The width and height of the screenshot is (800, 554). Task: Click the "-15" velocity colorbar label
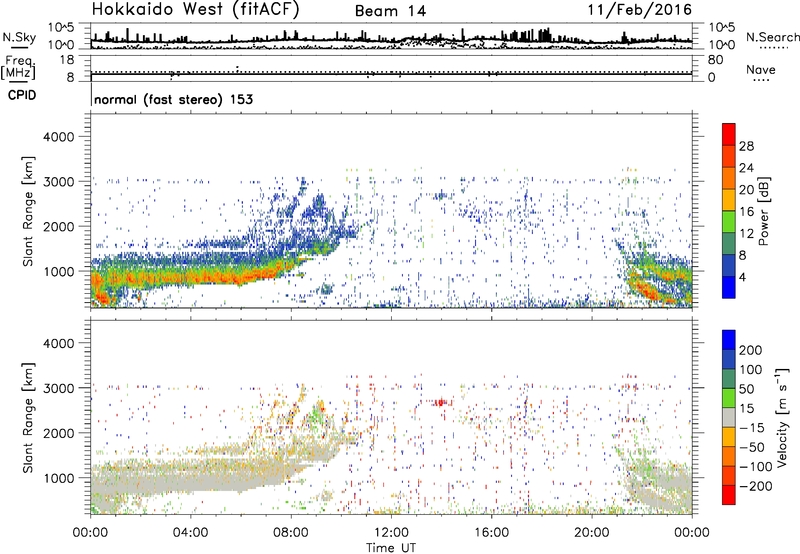752,428
